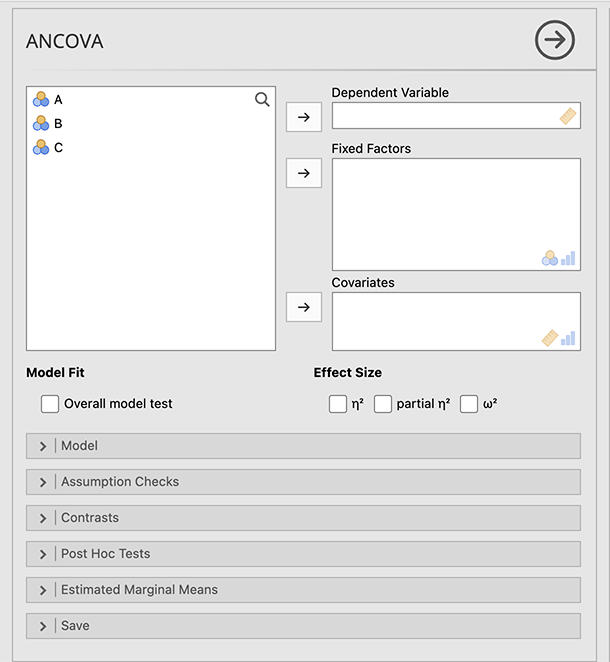Click the run analysis arrow circle icon
The height and width of the screenshot is (662, 610).
(555, 41)
